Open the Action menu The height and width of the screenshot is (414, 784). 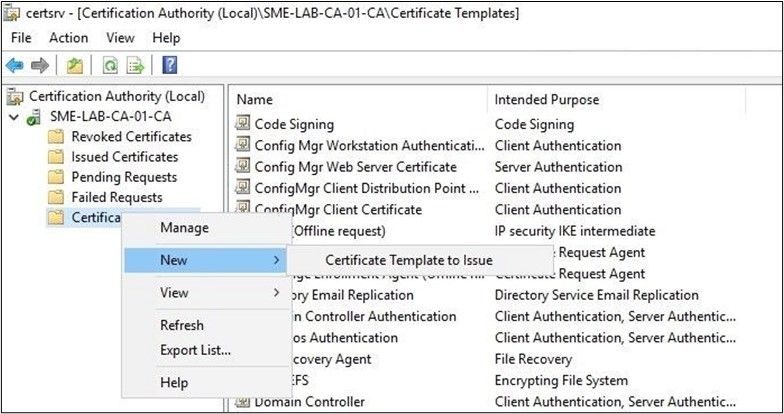point(68,38)
